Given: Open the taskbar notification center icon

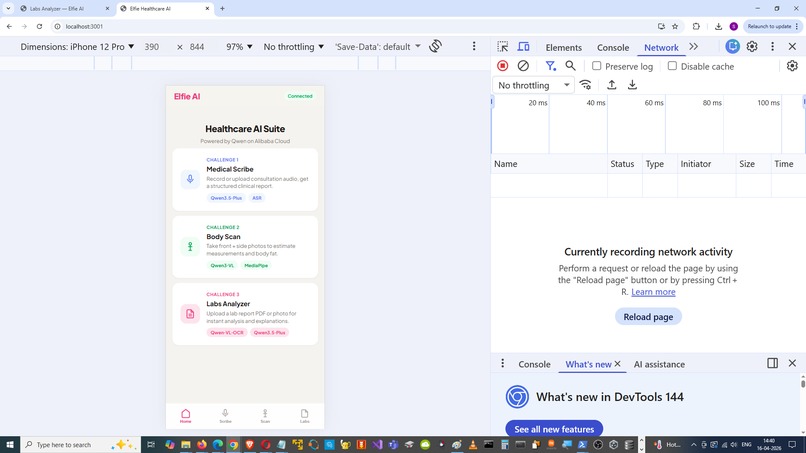Looking at the screenshot, I should coord(792,444).
